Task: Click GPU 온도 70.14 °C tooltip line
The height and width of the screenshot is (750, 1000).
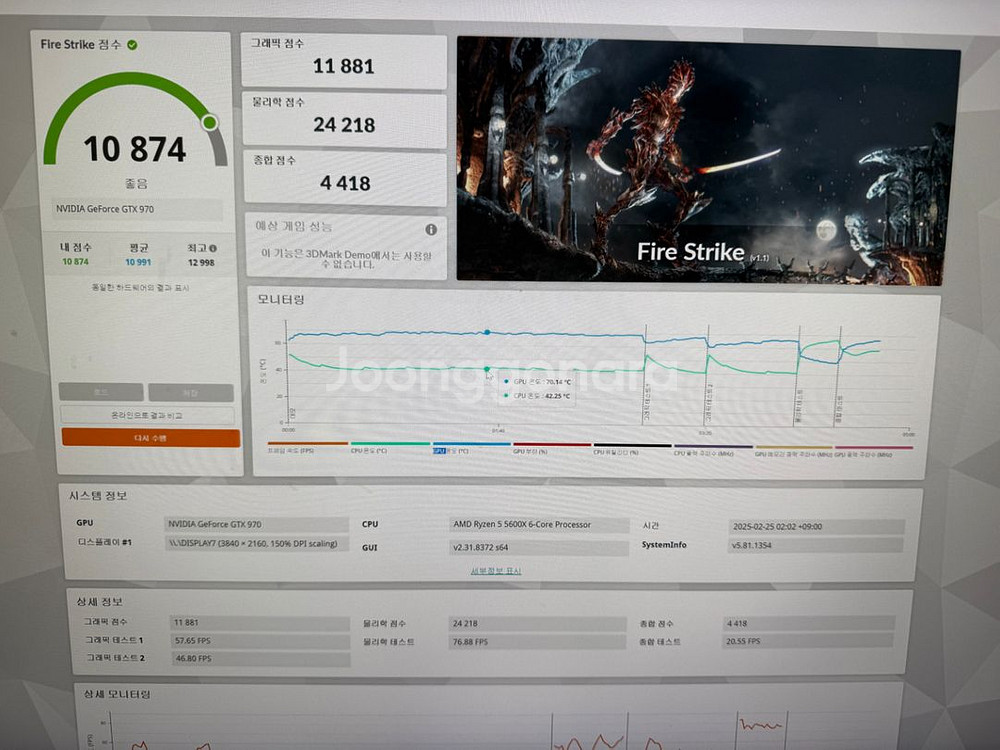Action: 538,381
